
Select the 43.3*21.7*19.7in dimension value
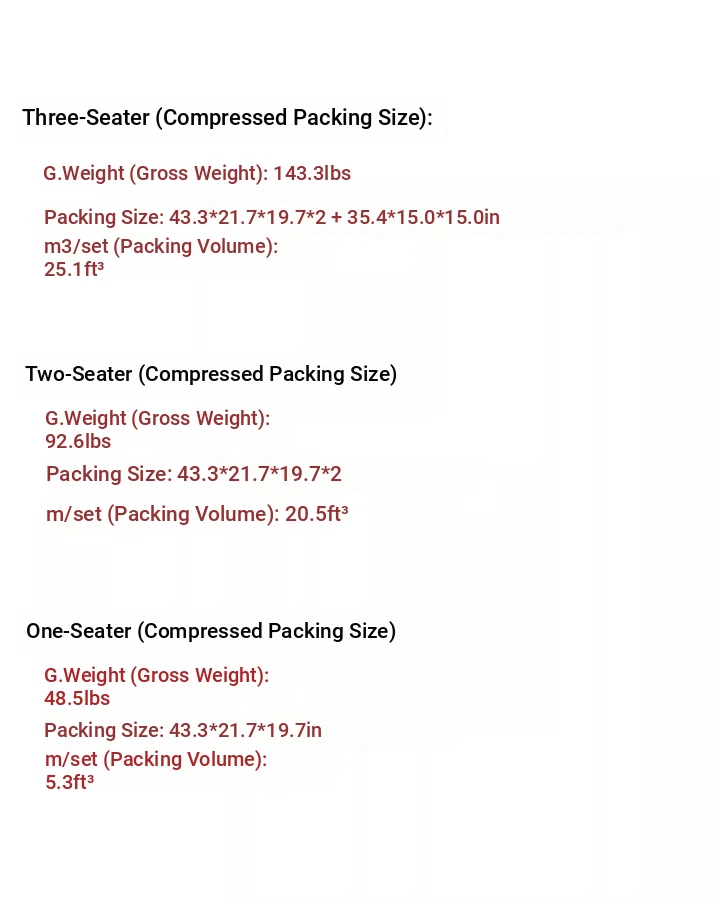pyautogui.click(x=246, y=731)
